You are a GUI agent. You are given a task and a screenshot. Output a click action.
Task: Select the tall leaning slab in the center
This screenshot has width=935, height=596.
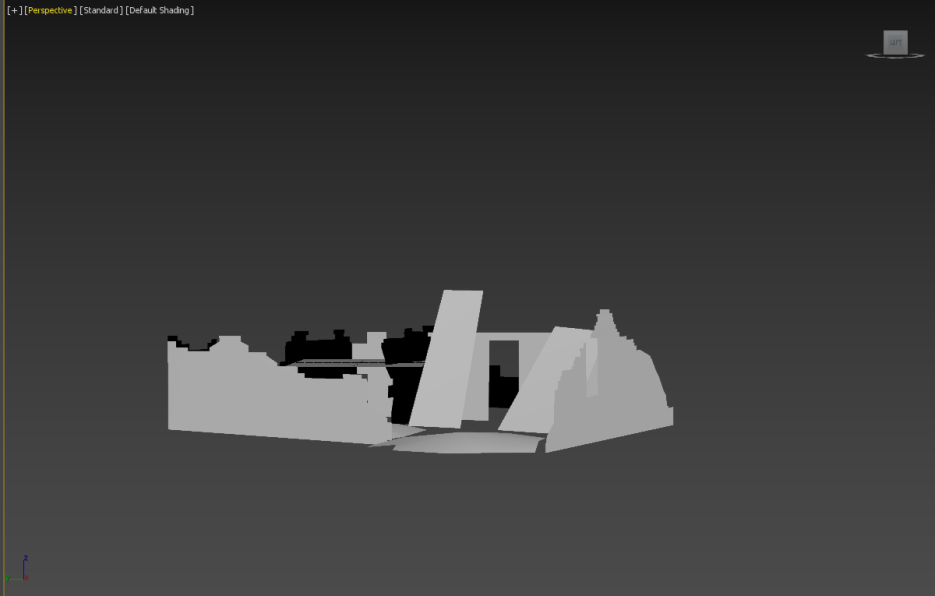click(x=446, y=360)
